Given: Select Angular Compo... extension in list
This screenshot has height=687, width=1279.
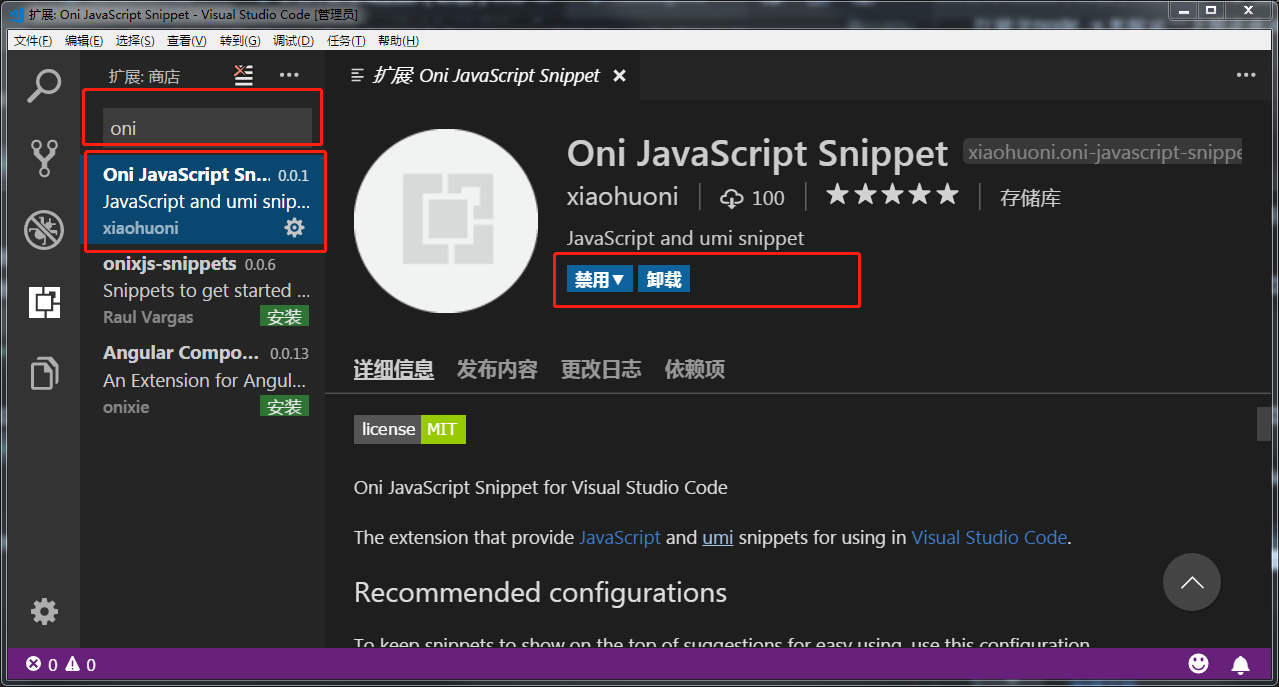Looking at the screenshot, I should (x=203, y=380).
